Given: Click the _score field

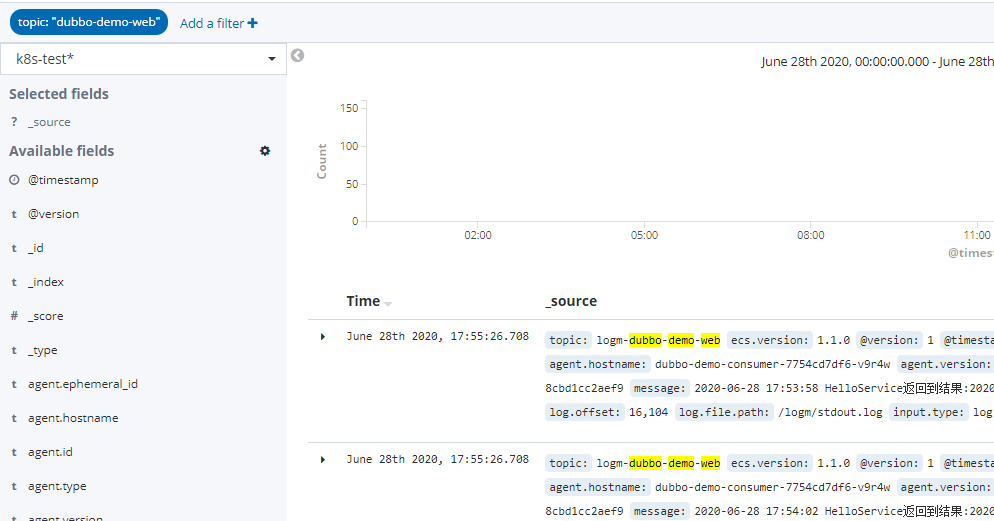Looking at the screenshot, I should pos(45,316).
